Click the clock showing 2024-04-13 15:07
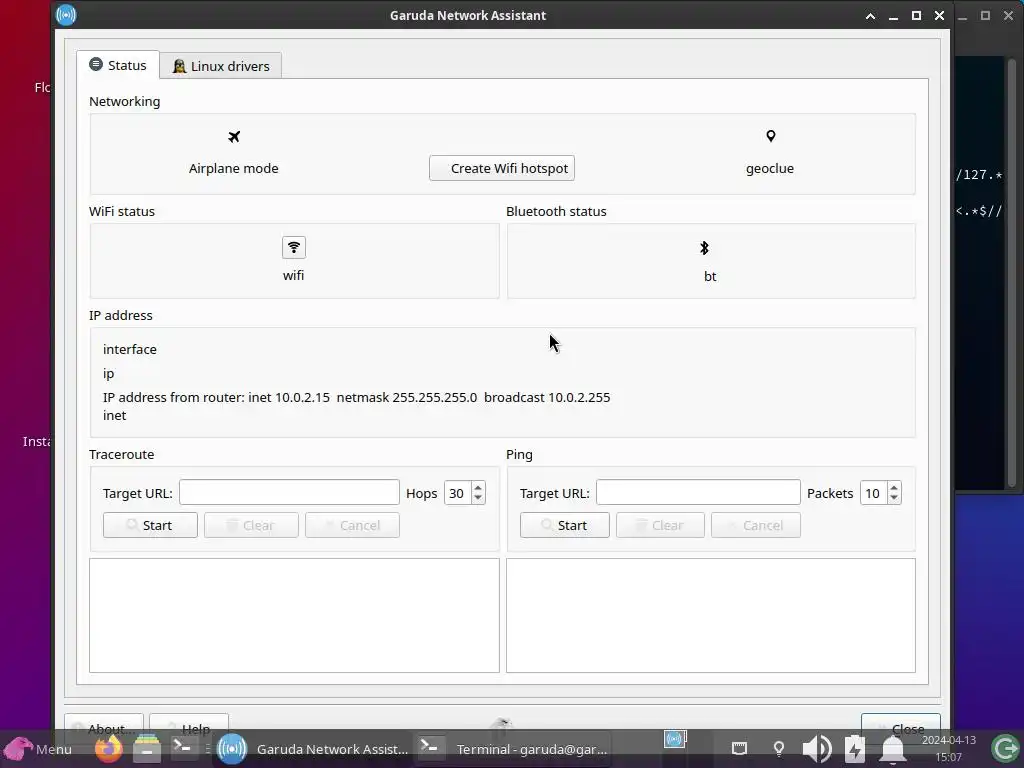The image size is (1024, 768). [948, 748]
